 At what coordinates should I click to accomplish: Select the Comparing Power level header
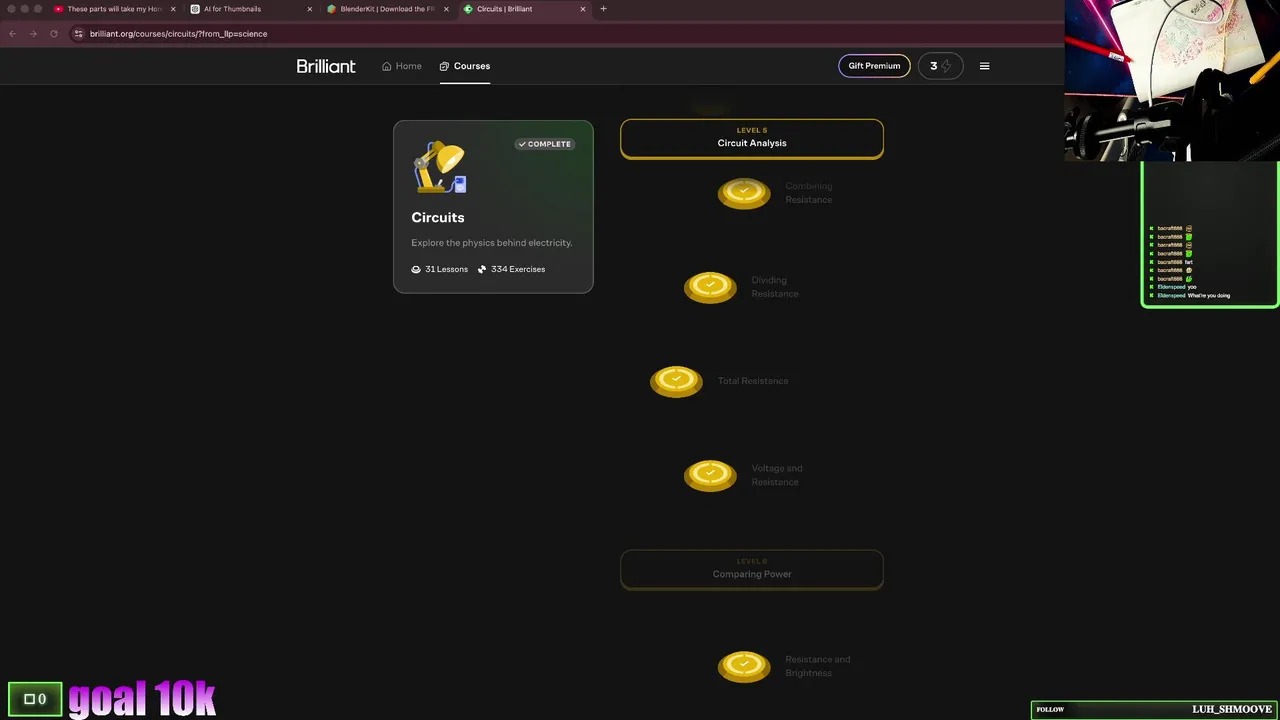[752, 569]
